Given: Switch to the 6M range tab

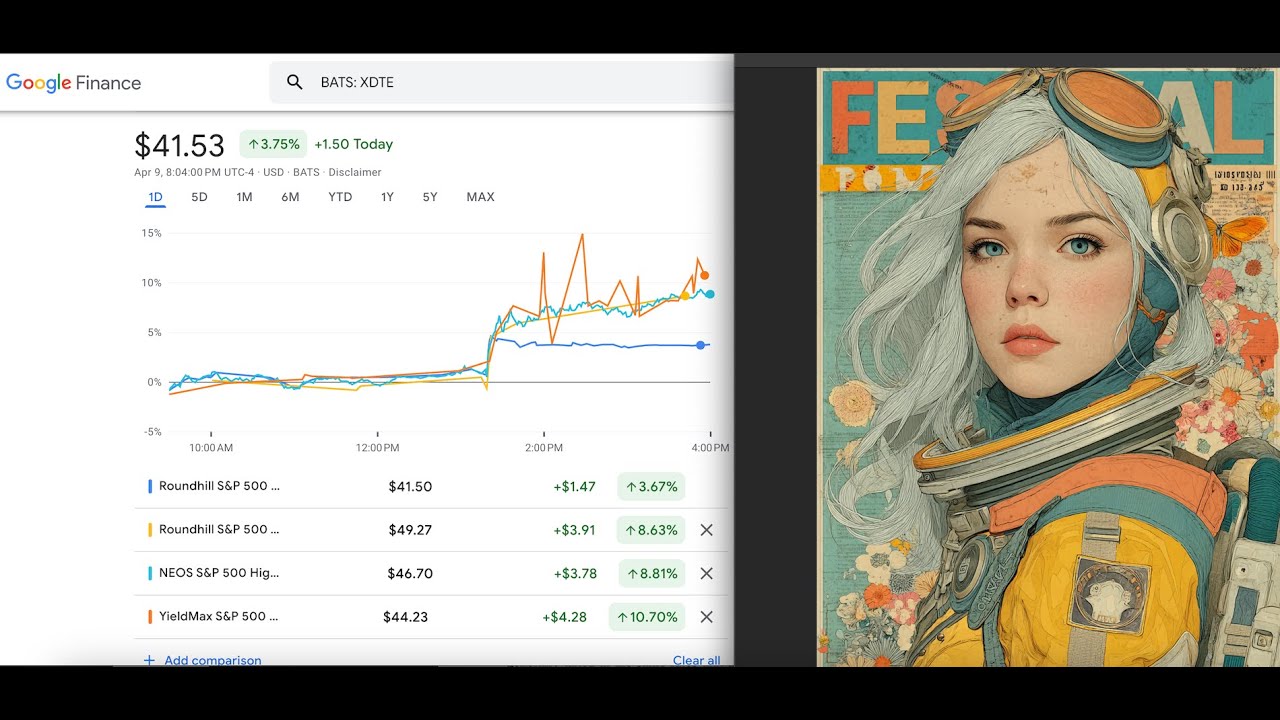Looking at the screenshot, I should click(x=290, y=197).
